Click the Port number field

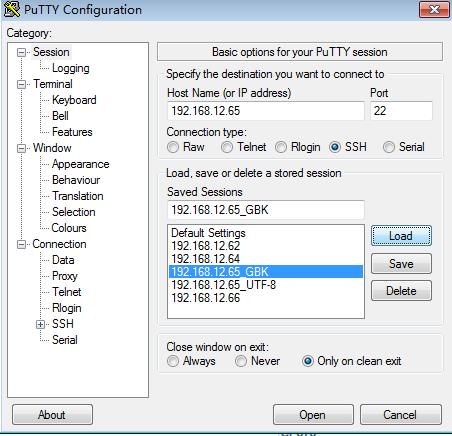401,111
